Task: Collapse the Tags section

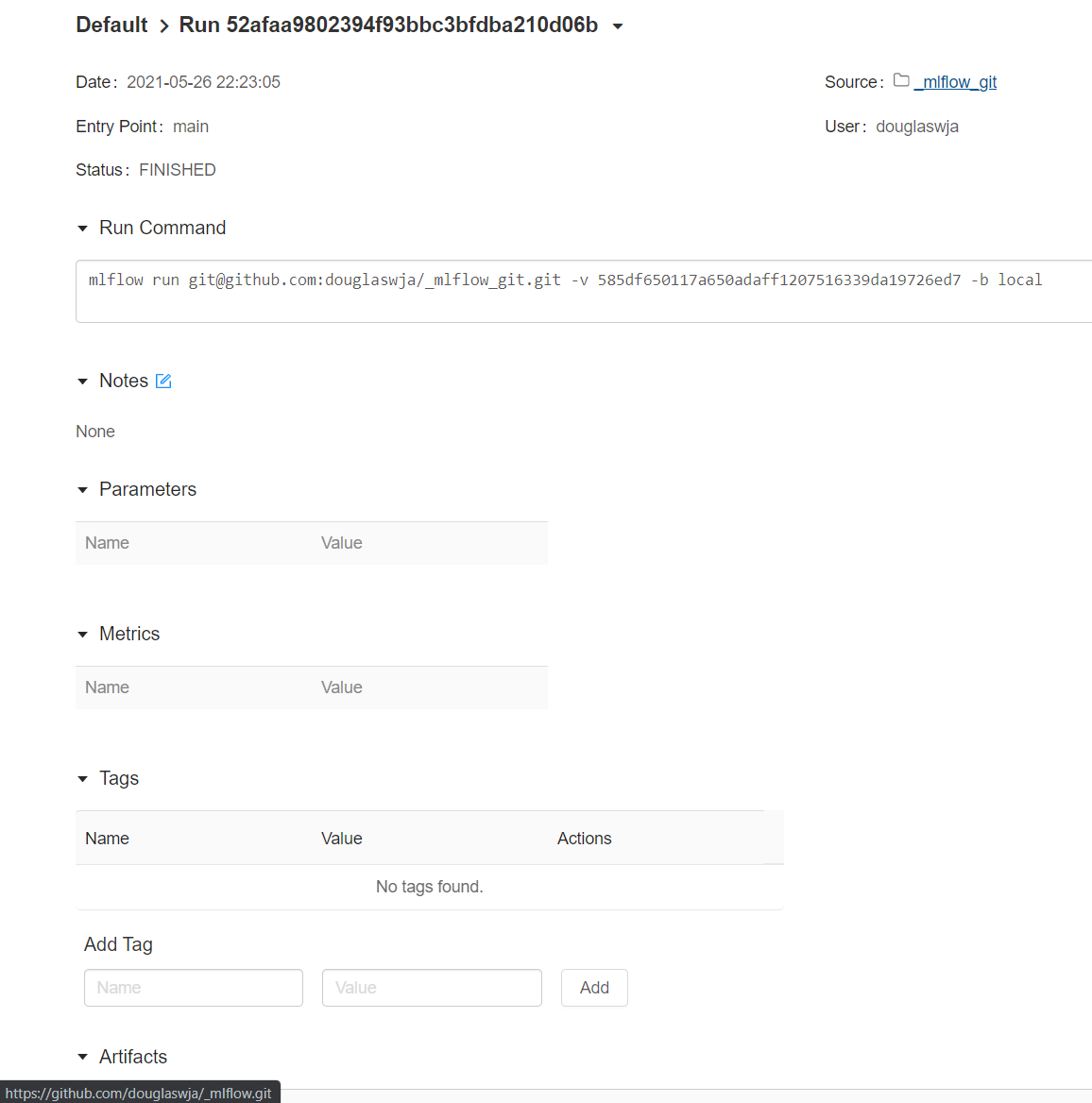Action: 82,778
